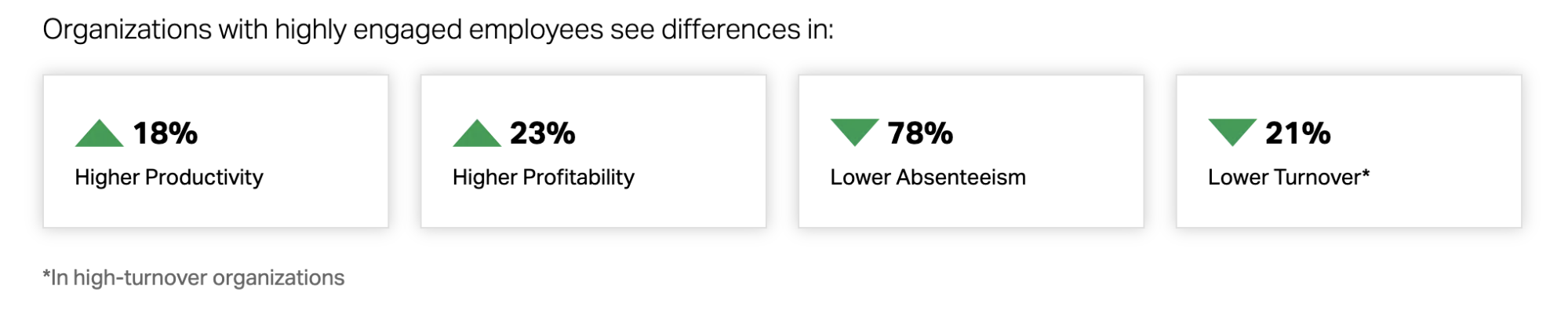This screenshot has height=315, width=1568.
Task: Click the asterisk after Lower Turnover
Action: pyautogui.click(x=1366, y=174)
